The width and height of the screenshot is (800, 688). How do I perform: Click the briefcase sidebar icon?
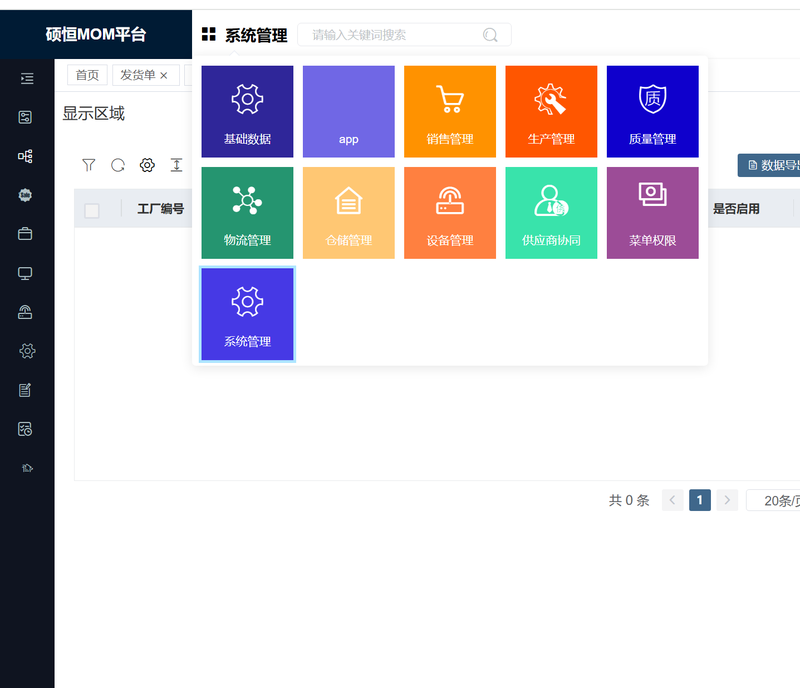[25, 234]
